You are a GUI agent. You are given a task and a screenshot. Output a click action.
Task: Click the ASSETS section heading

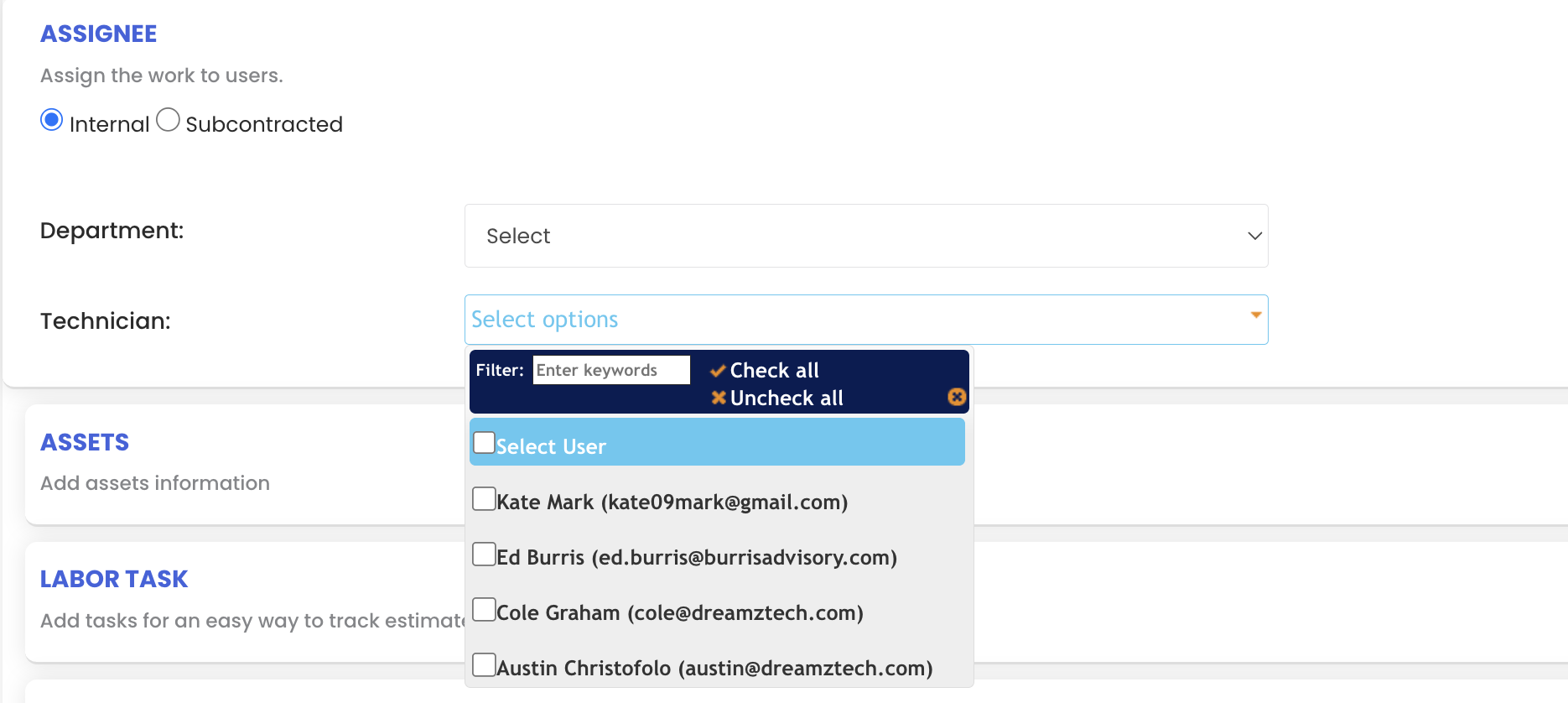(85, 442)
